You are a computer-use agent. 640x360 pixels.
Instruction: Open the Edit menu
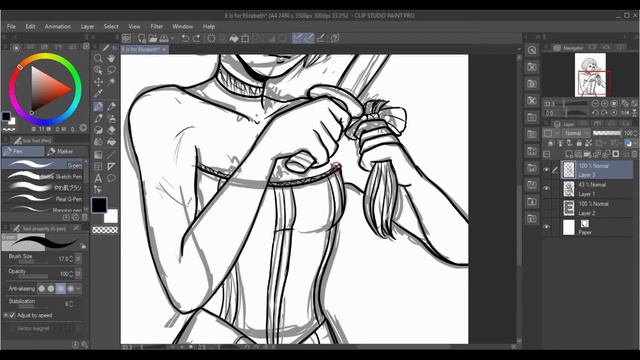pos(31,27)
